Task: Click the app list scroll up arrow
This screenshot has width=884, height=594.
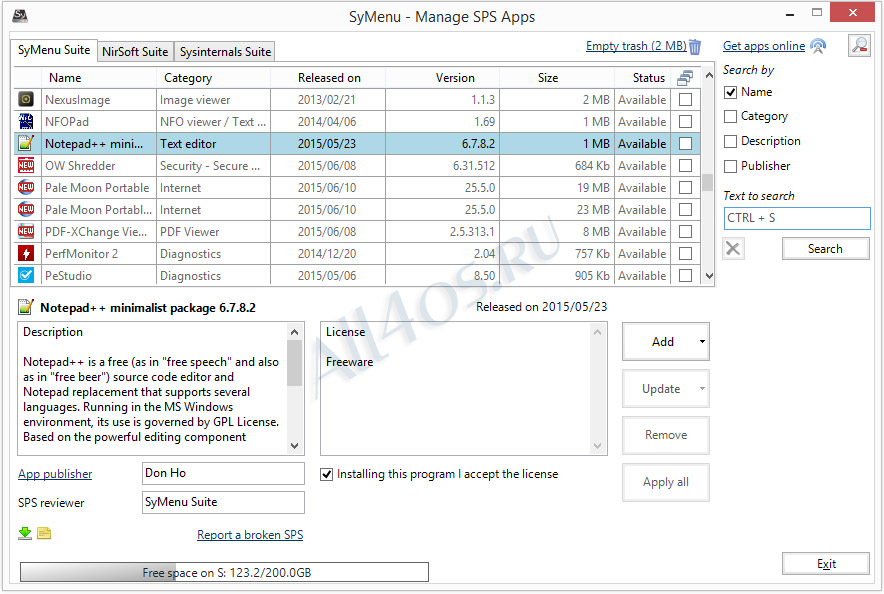Action: (x=709, y=74)
